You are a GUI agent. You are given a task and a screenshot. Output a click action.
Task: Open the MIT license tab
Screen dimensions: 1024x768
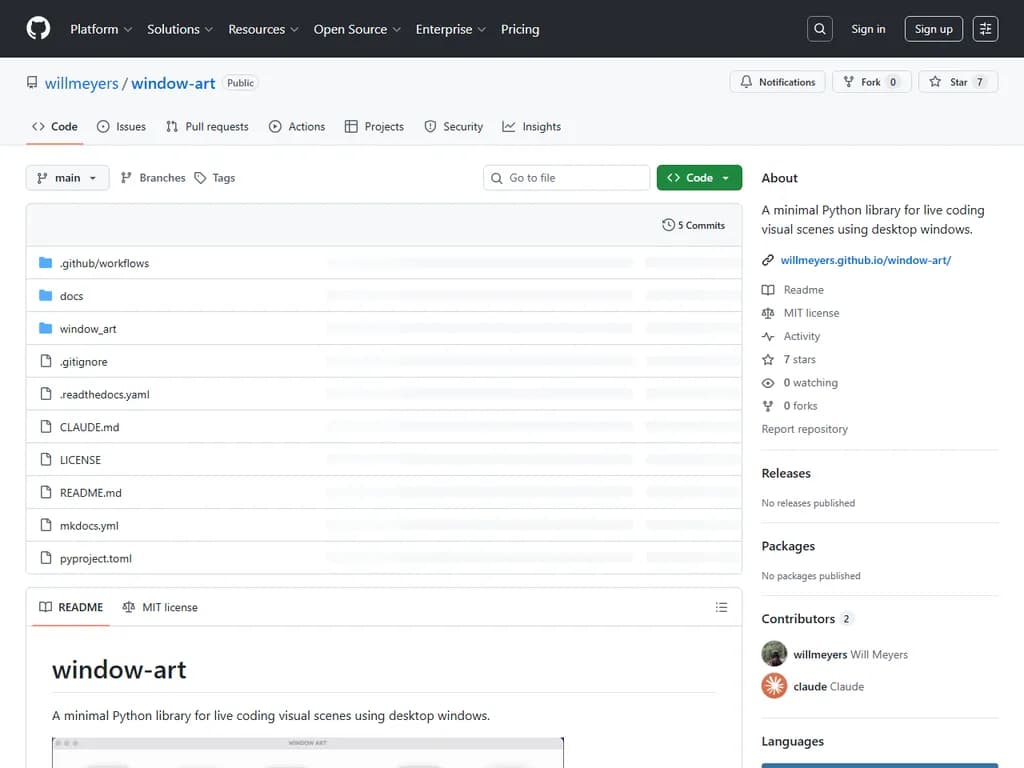point(160,607)
